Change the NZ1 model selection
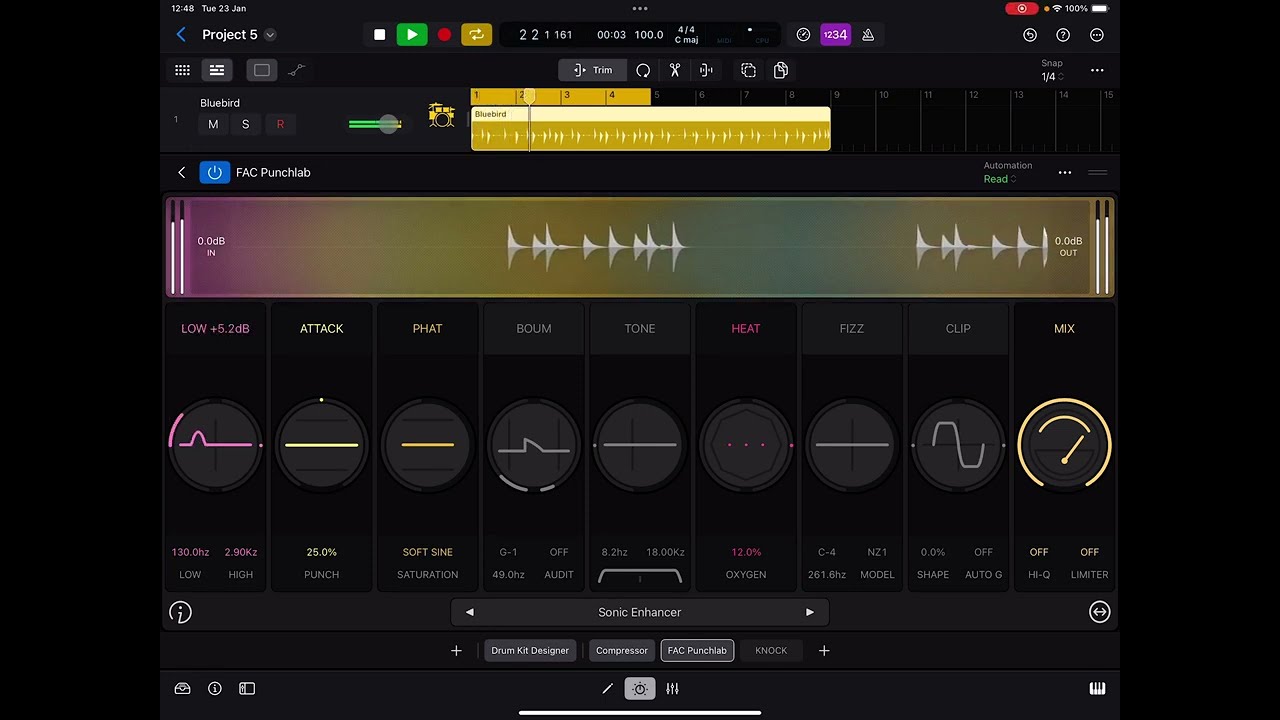The width and height of the screenshot is (1280, 720). pos(877,552)
